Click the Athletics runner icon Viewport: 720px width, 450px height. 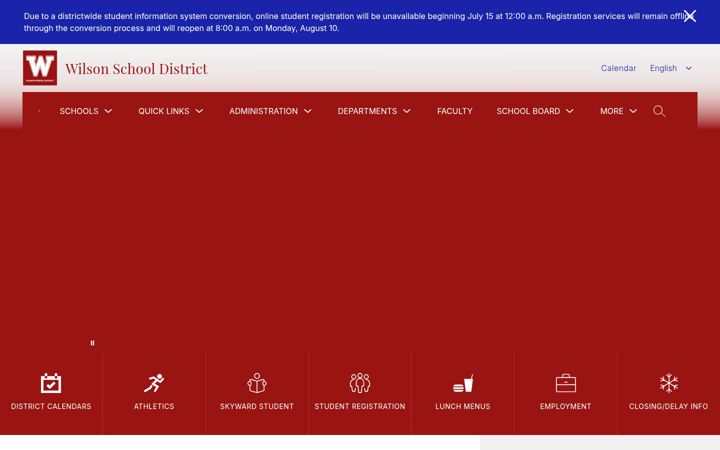tap(154, 383)
